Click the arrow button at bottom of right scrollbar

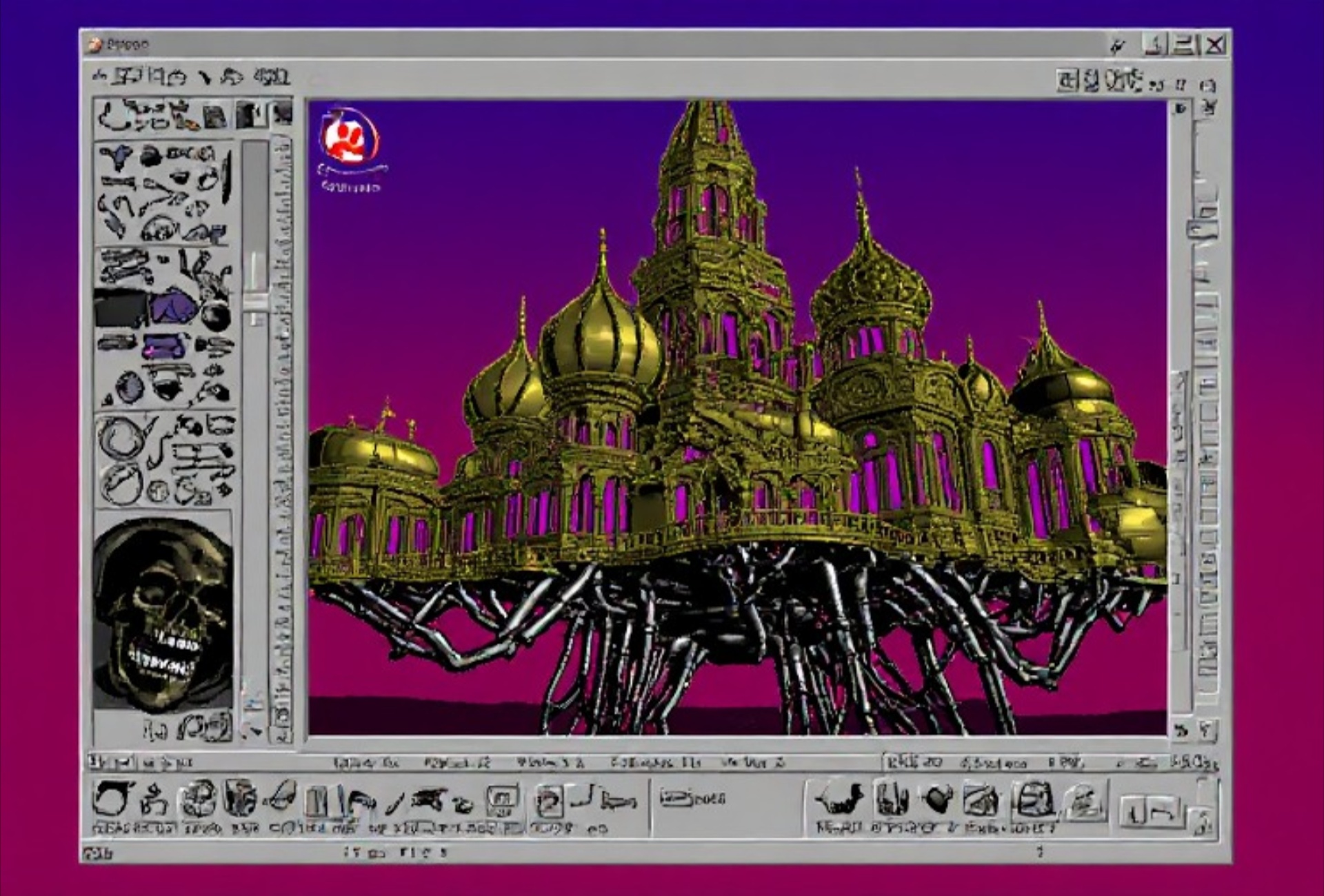(x=1181, y=730)
